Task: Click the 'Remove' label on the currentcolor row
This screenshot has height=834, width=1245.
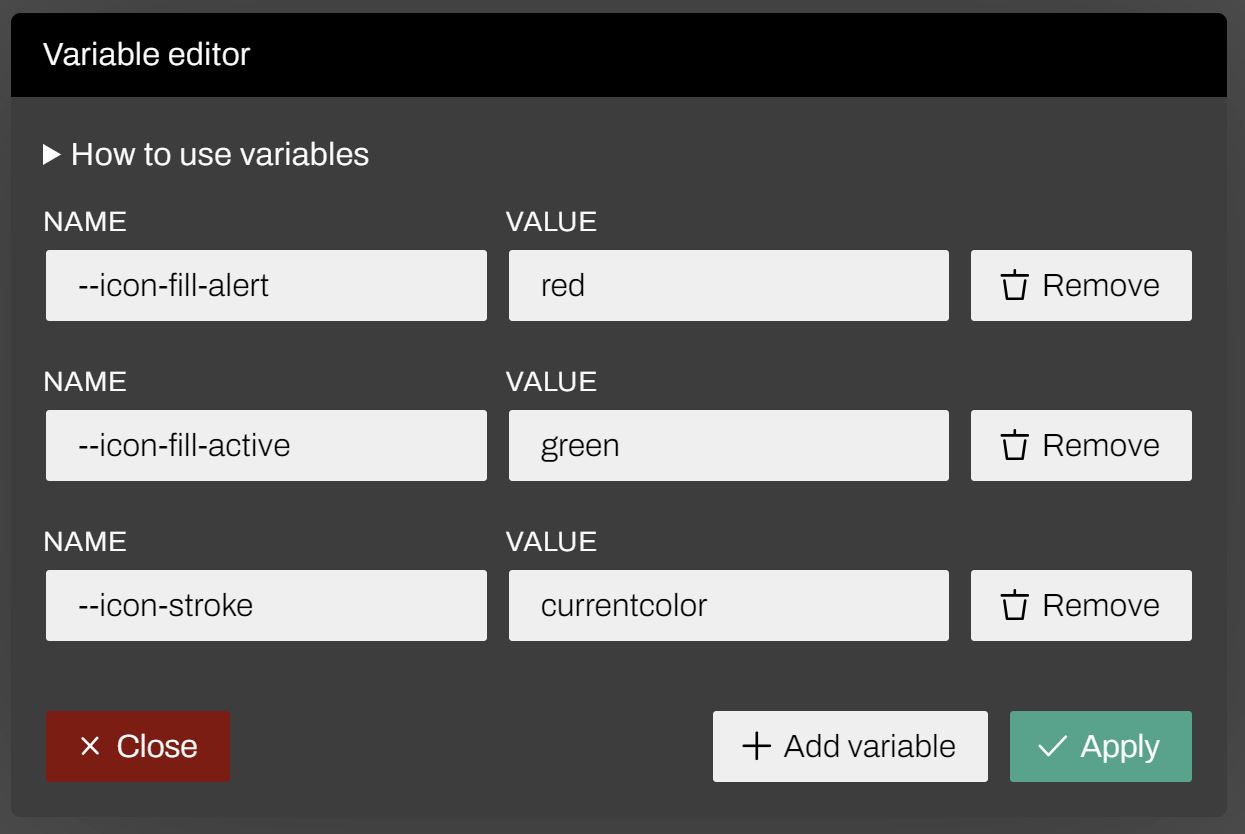Action: pos(1101,605)
